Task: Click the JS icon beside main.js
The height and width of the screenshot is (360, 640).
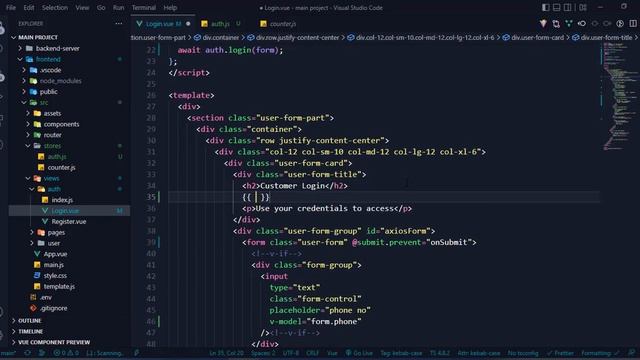Action: 37,265
